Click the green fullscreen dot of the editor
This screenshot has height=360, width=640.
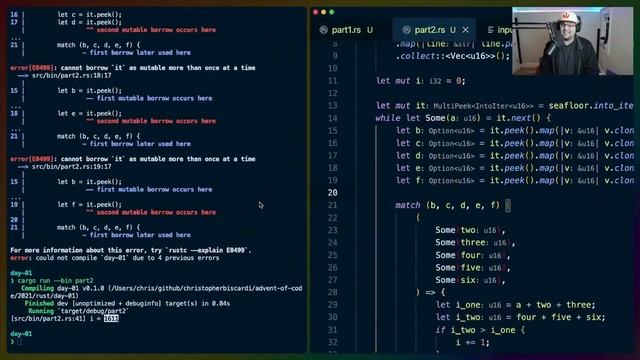point(332,12)
